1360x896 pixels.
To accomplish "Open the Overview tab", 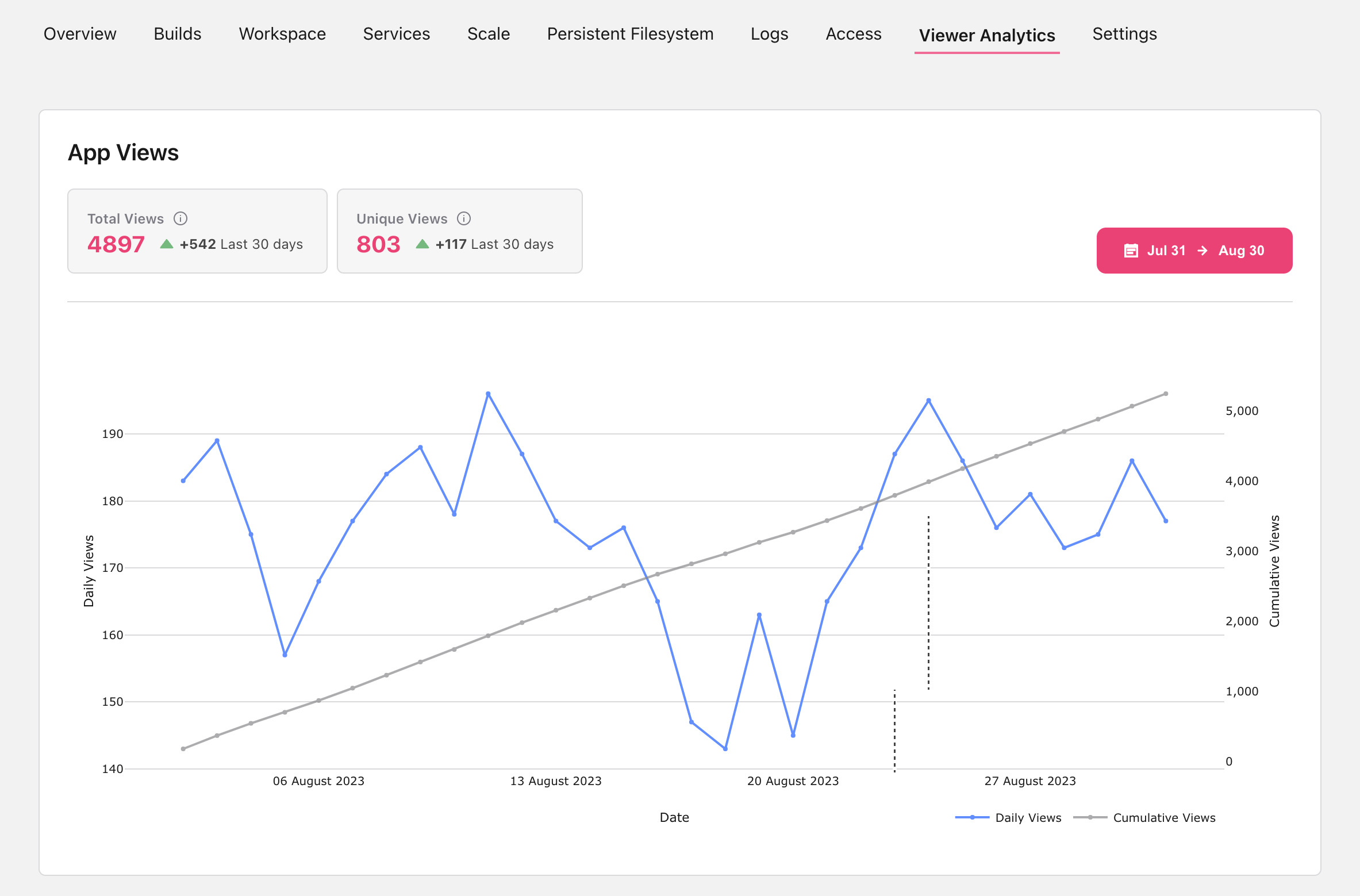I will pos(80,34).
